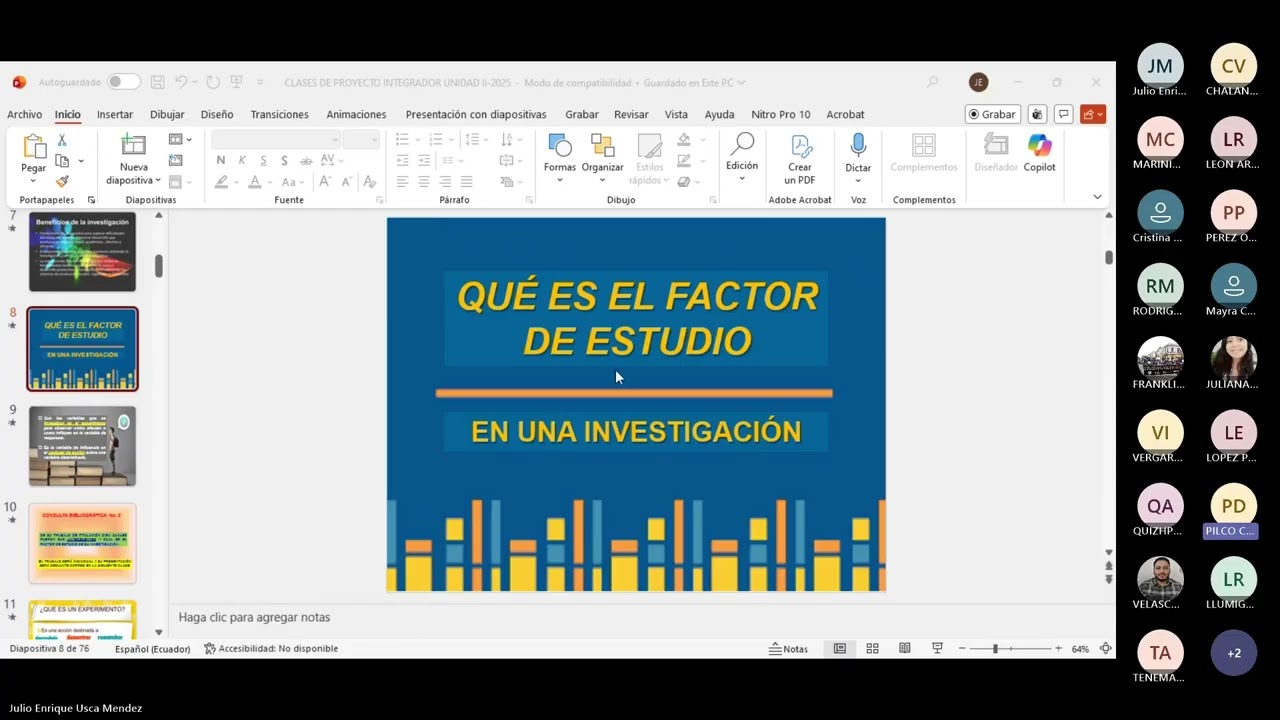Click the Format Painter brush icon
Viewport: 1280px width, 720px height.
tap(62, 182)
